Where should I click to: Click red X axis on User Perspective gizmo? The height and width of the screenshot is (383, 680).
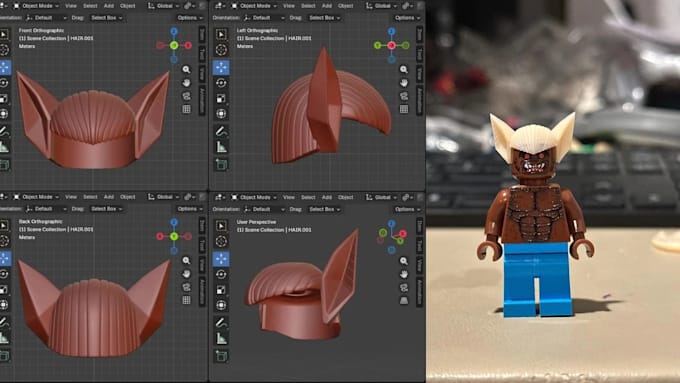pos(403,234)
